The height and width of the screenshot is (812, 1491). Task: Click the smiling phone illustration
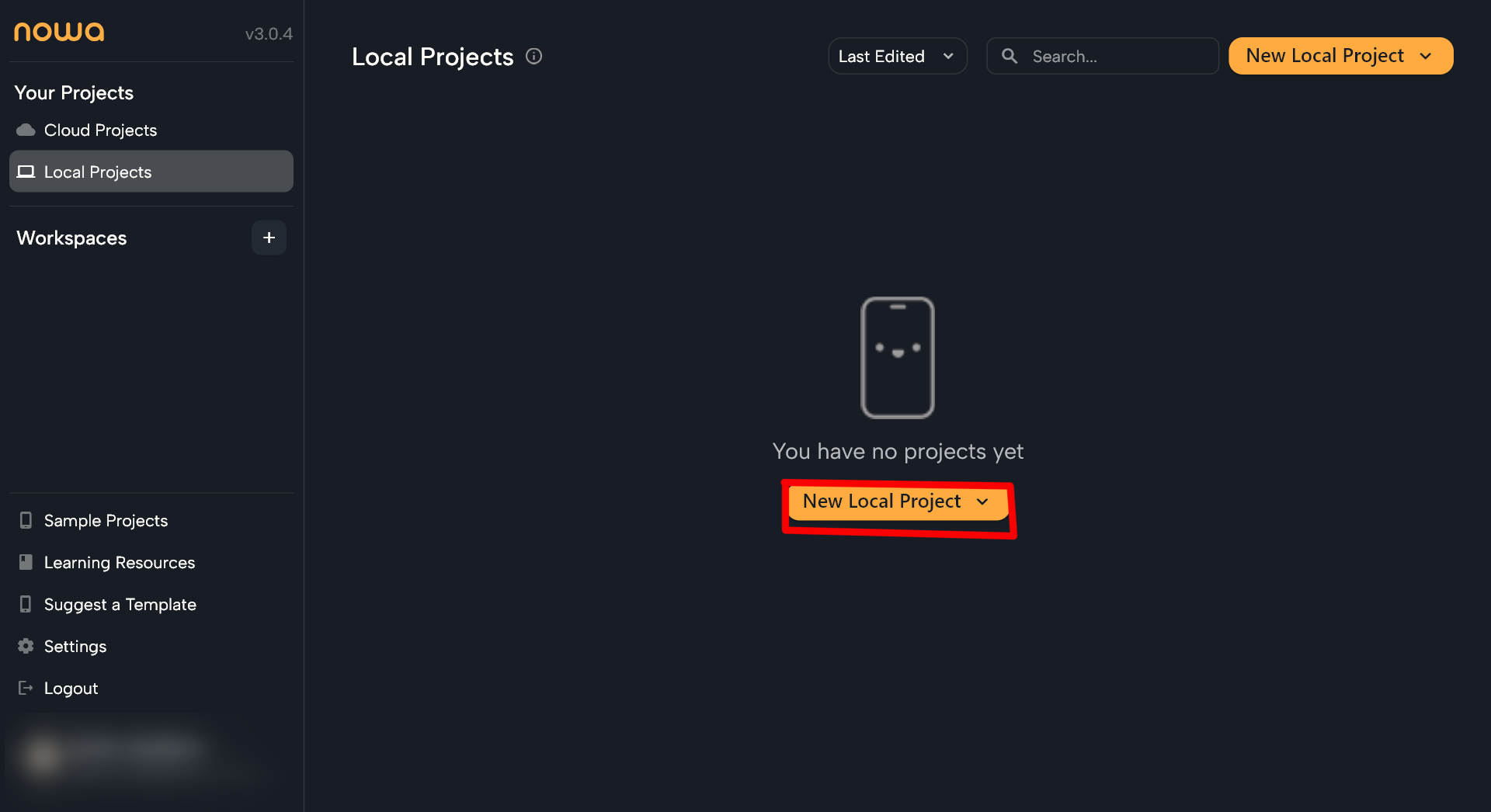[897, 357]
